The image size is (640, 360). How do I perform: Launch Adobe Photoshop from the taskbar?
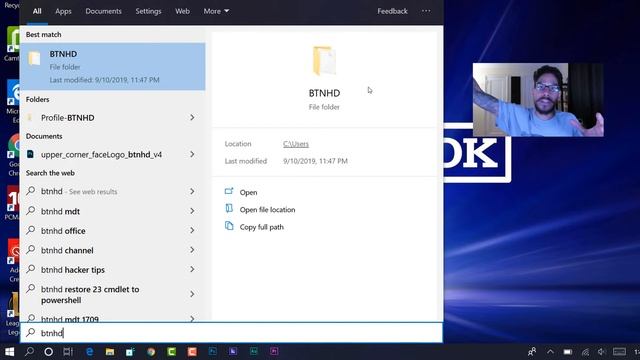coord(213,351)
